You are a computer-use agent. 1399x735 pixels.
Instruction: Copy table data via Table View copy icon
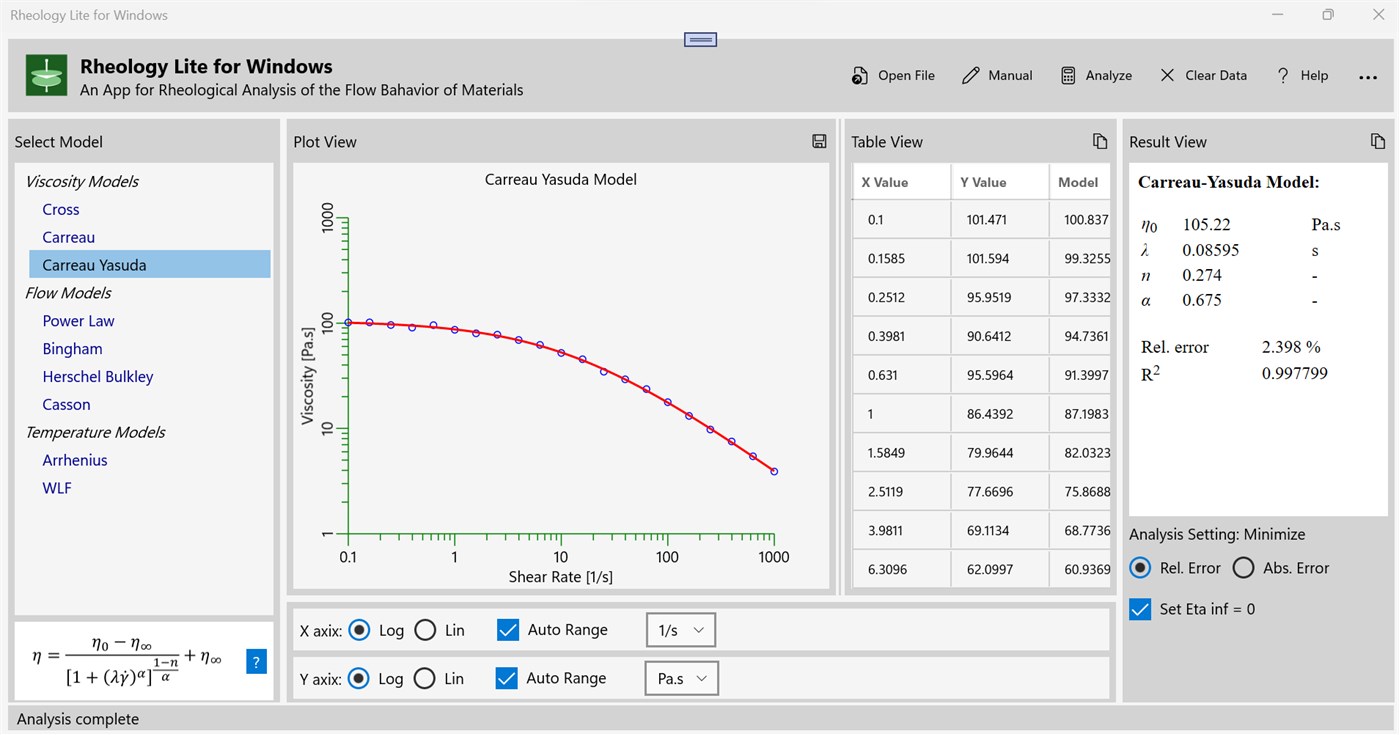coord(1101,141)
